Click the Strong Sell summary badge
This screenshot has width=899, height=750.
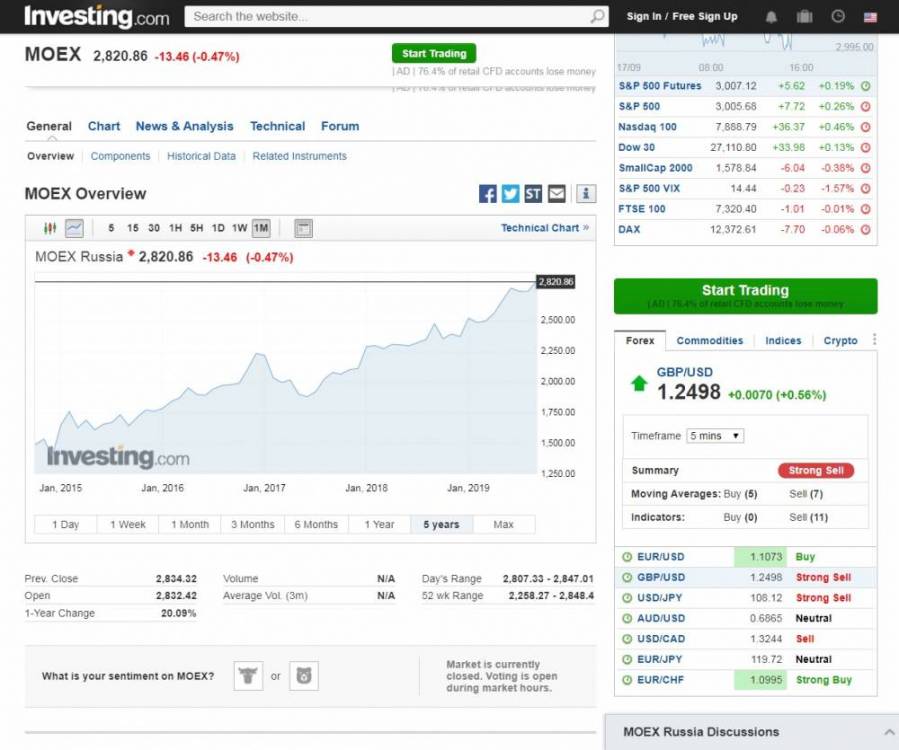click(816, 470)
